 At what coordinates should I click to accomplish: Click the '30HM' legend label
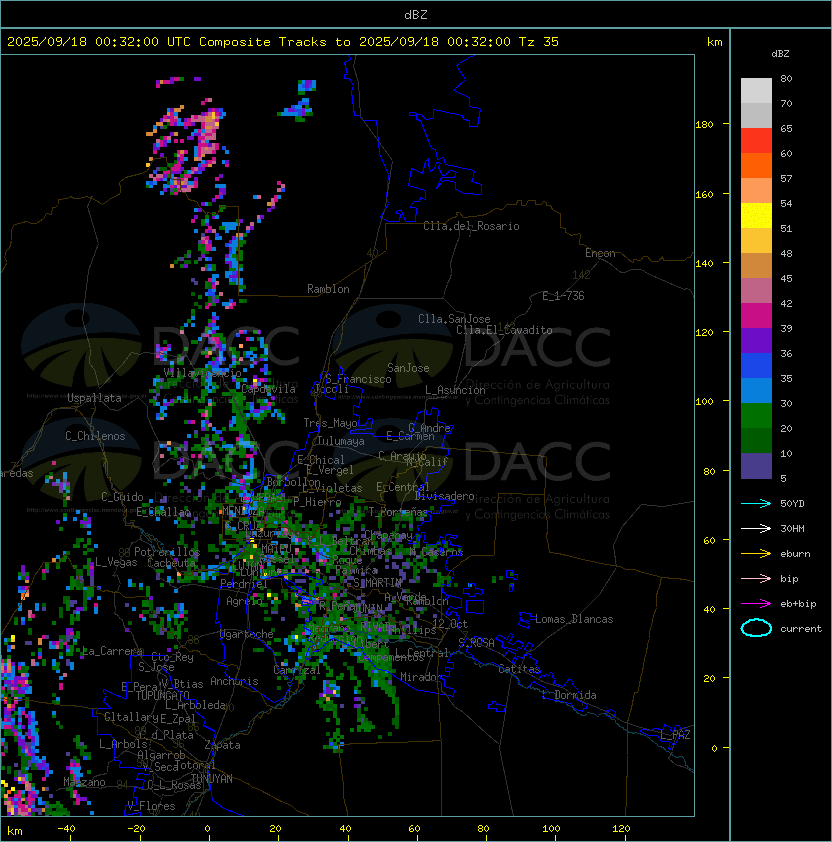tap(792, 528)
